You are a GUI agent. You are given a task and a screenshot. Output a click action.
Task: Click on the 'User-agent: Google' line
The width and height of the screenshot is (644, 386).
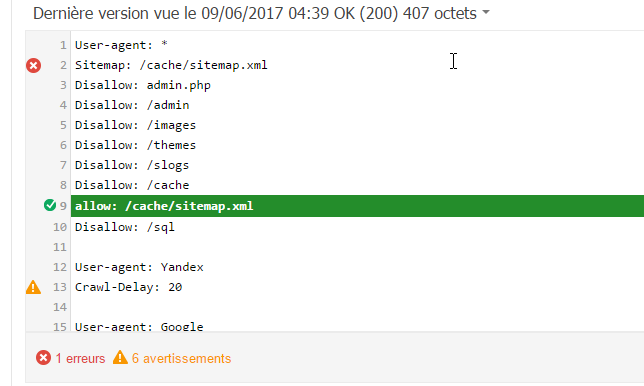139,327
